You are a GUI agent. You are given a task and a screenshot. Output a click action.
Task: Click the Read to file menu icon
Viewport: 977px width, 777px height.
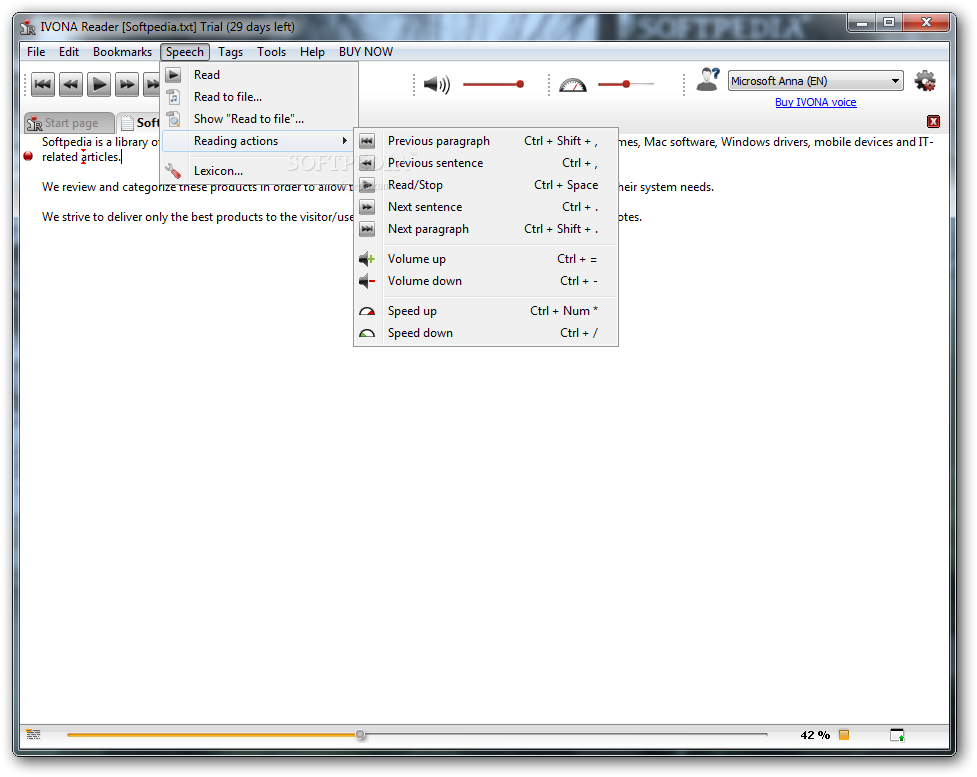(x=173, y=97)
